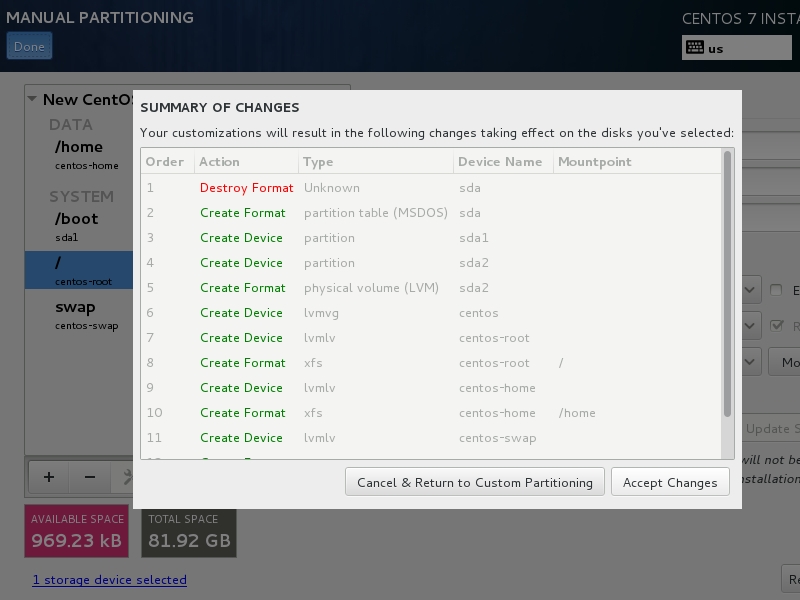The image size is (800, 600).
Task: Select the lvmvg centos row
Action: point(431,313)
